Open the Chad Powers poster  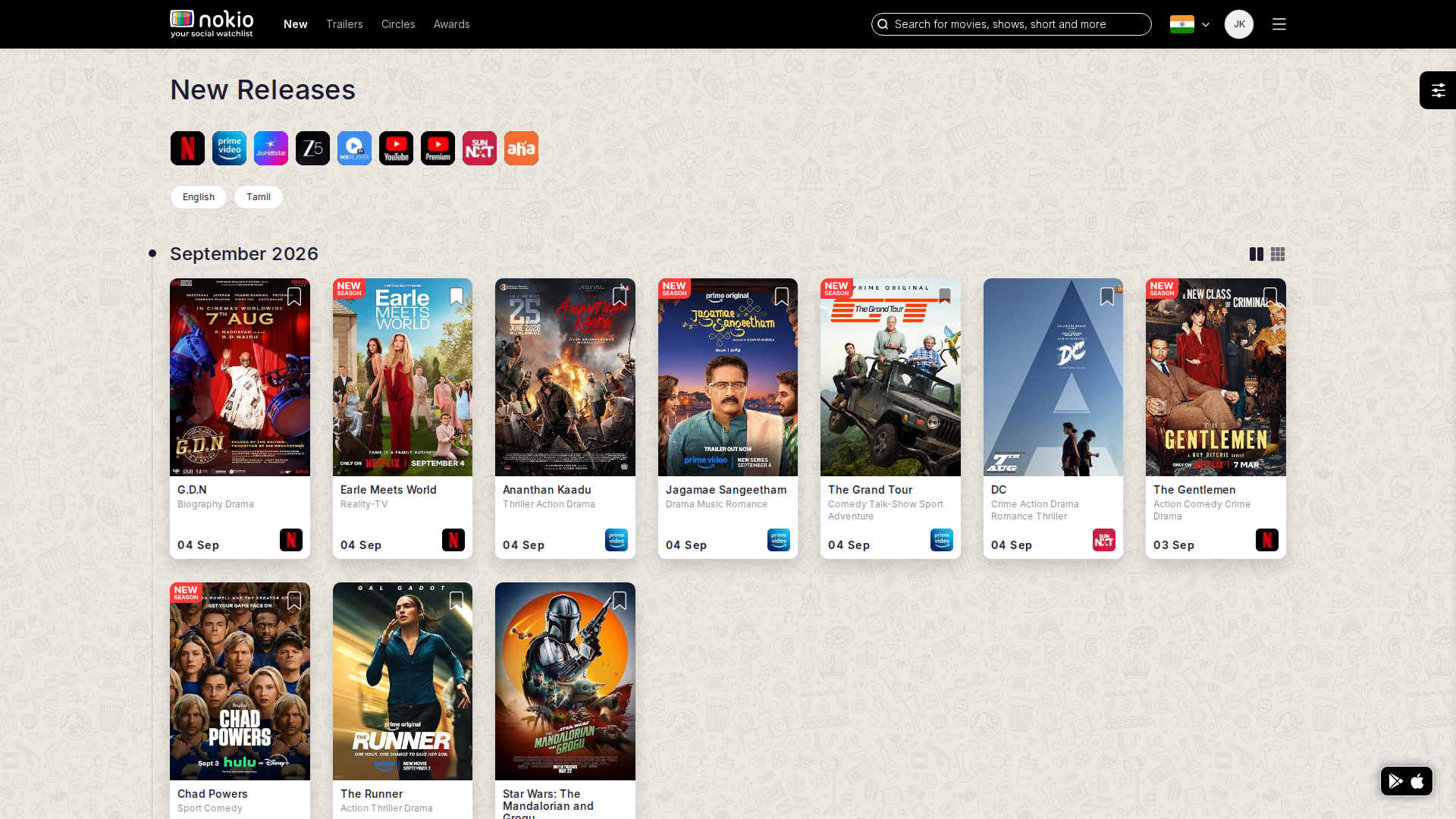point(240,681)
